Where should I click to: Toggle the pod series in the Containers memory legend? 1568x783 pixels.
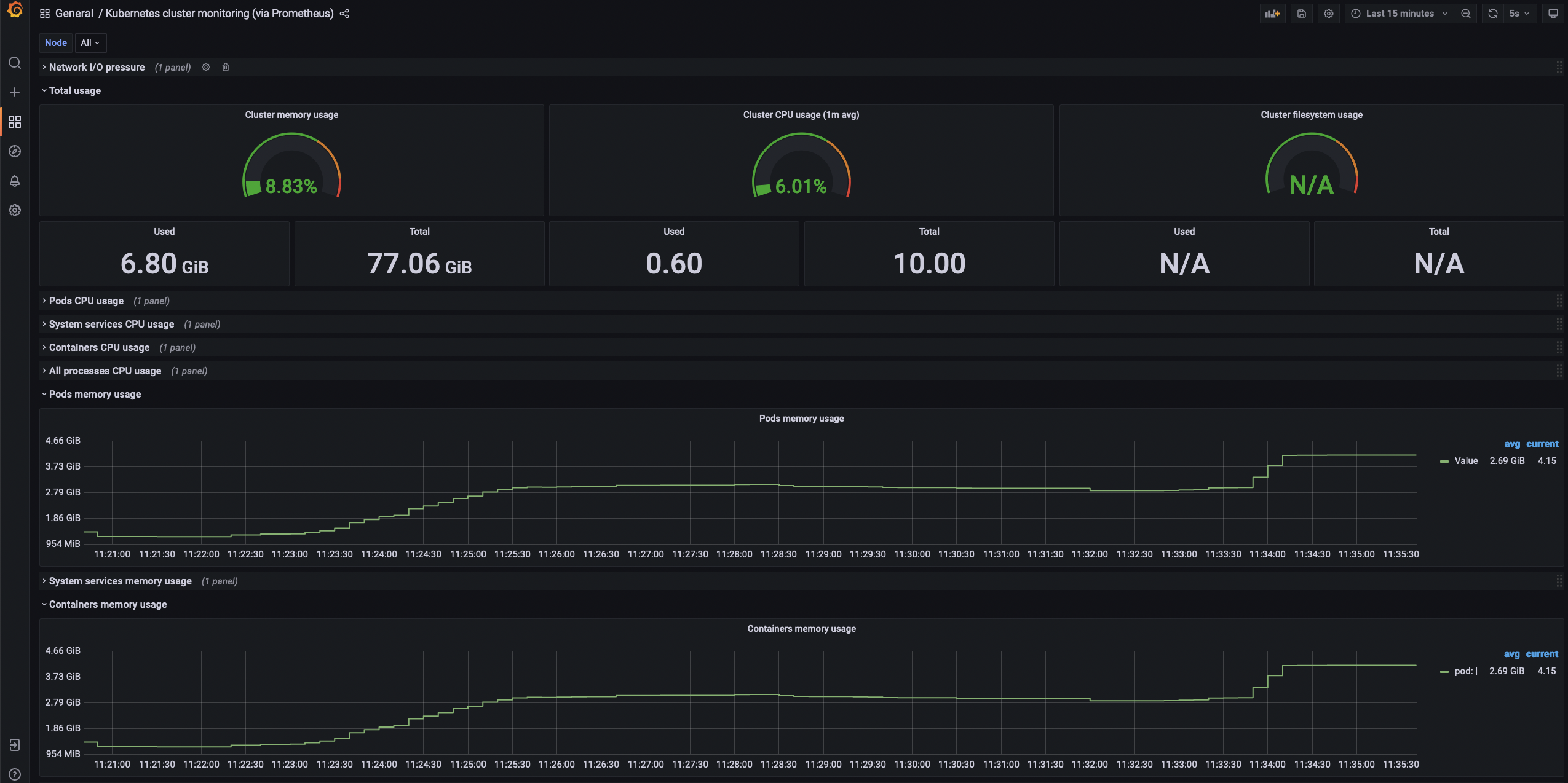(1465, 671)
